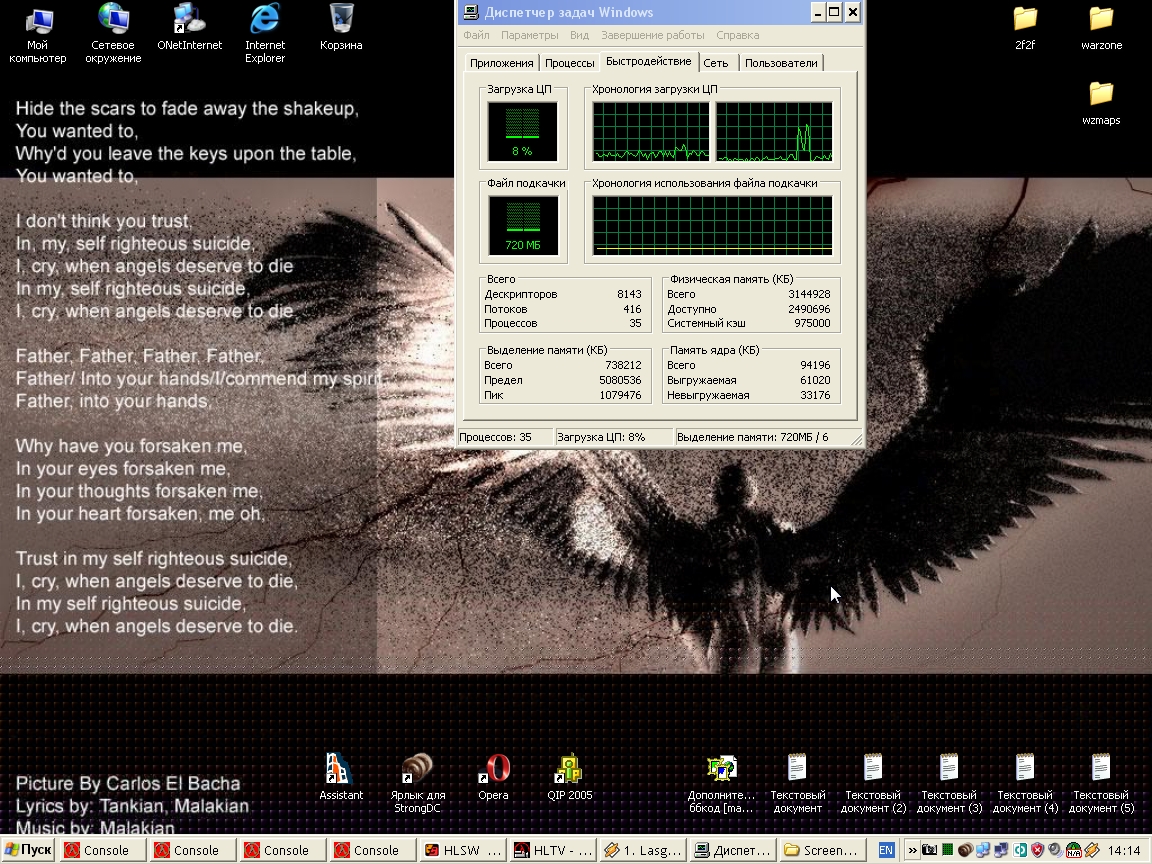Image resolution: width=1152 pixels, height=864 pixels.
Task: Switch to the HLSW taskbar window
Action: [x=465, y=851]
